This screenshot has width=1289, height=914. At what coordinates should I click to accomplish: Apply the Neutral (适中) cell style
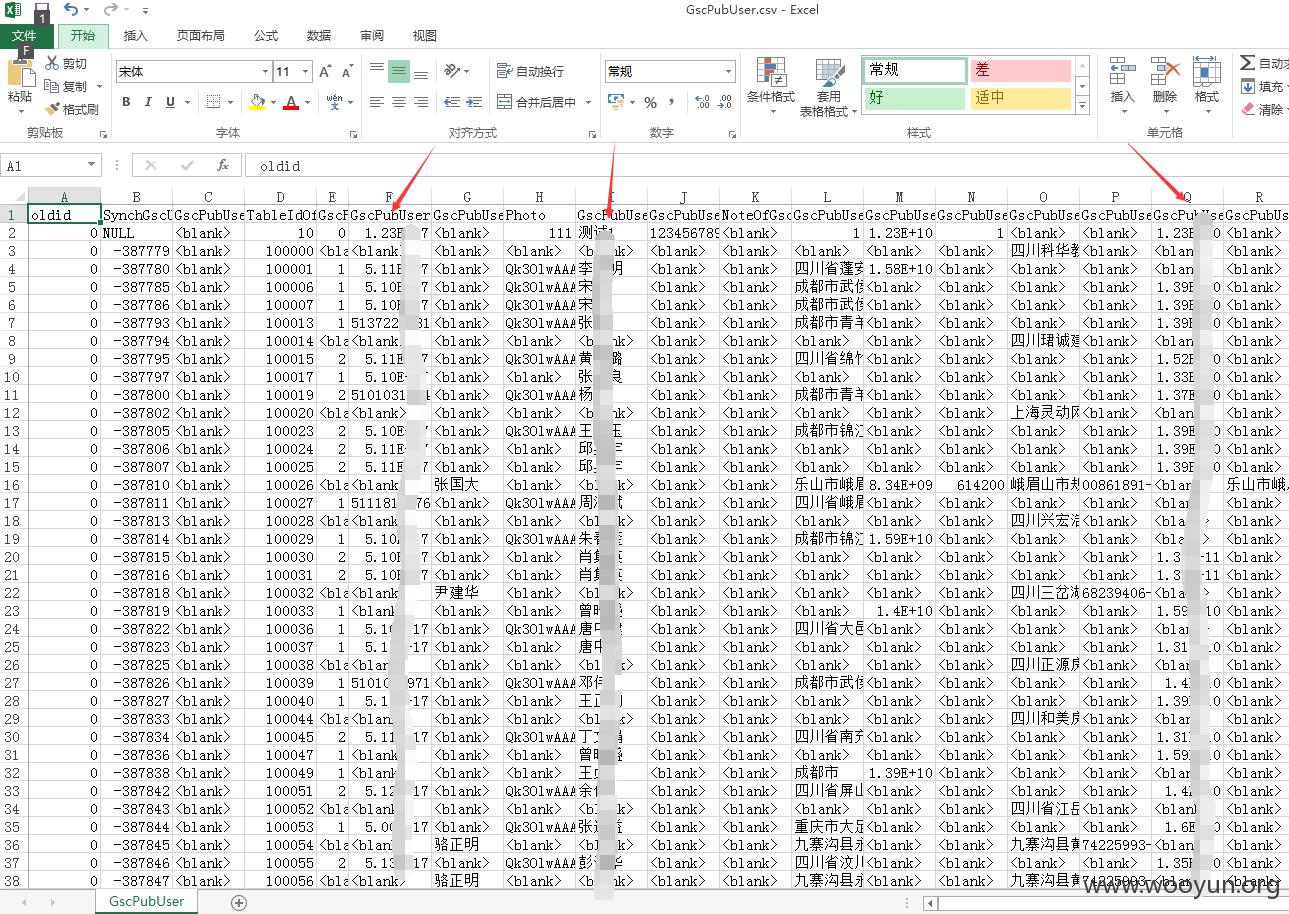(x=1020, y=98)
